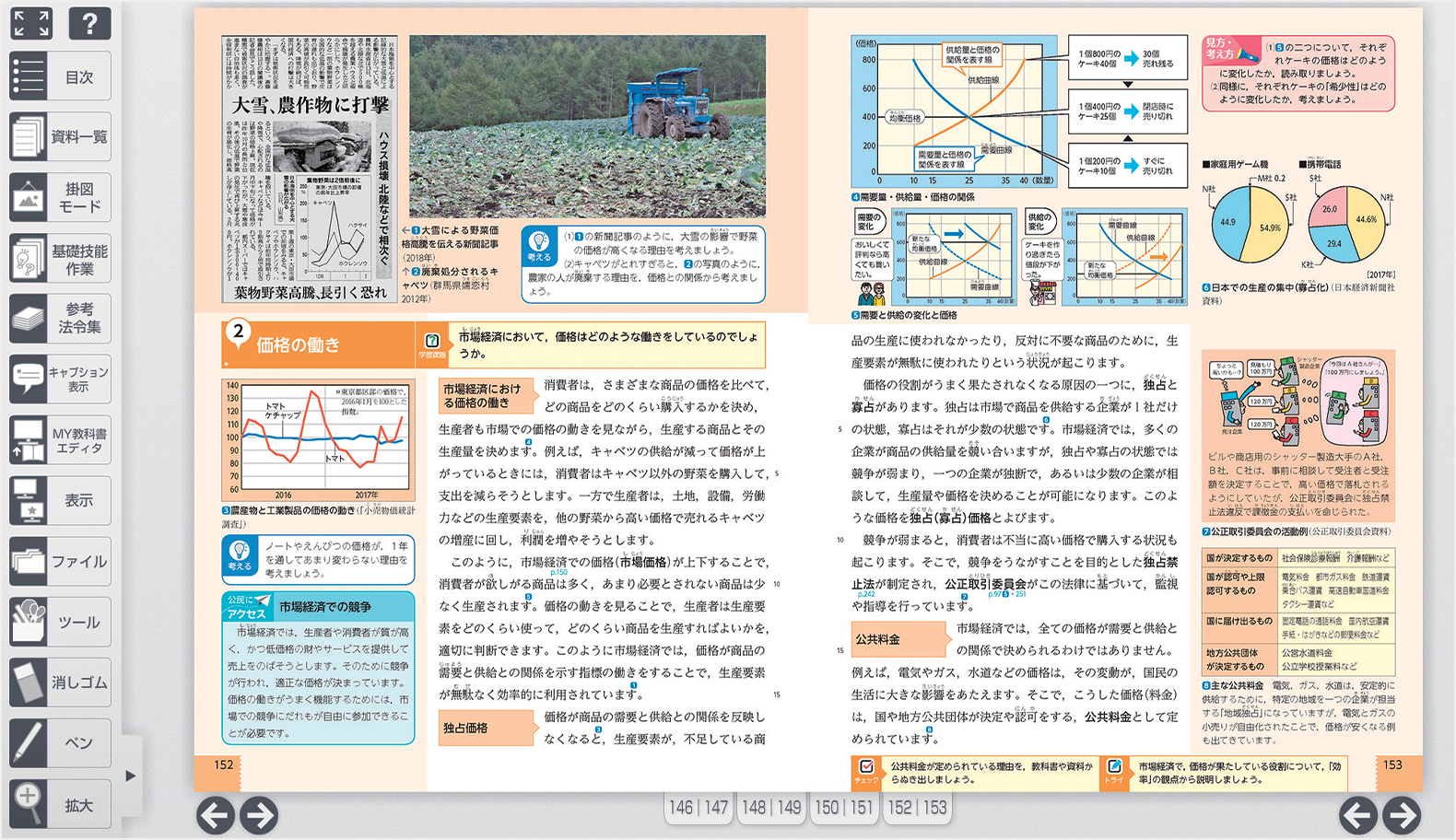Open the 資料一覧 materials list
This screenshot has height=840, width=1456.
60,136
